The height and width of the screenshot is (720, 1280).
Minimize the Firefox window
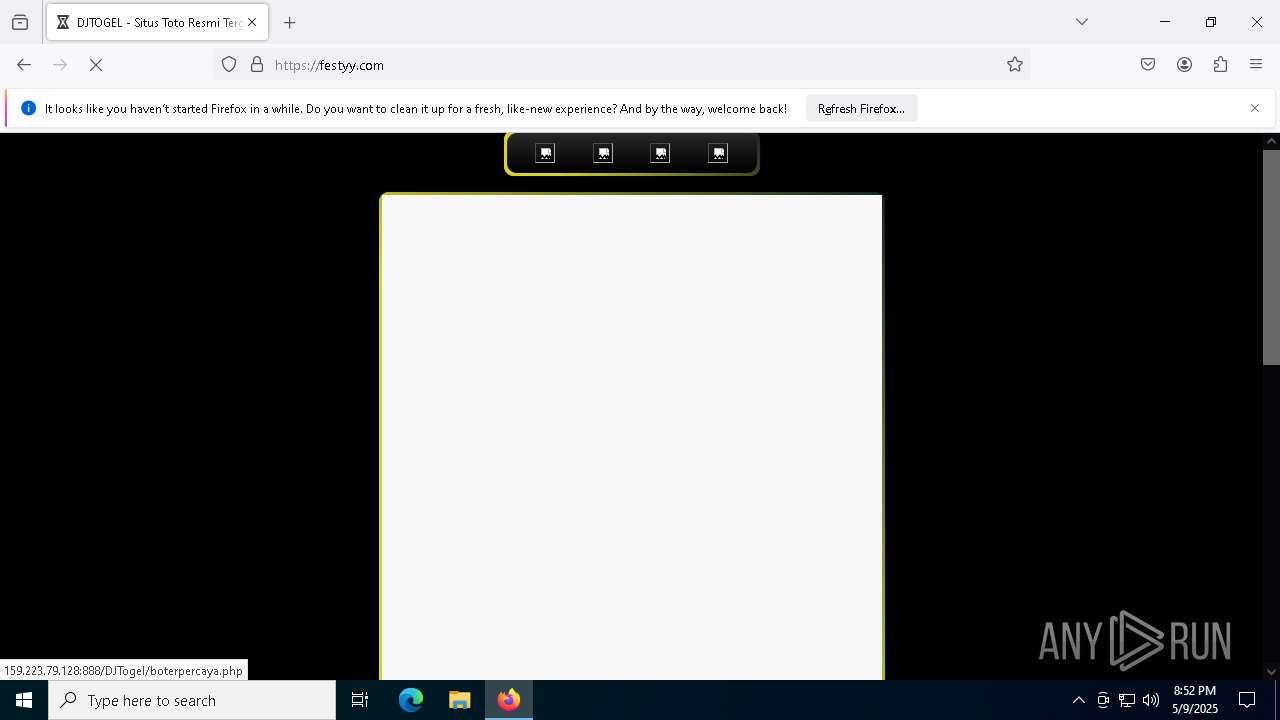point(1165,22)
